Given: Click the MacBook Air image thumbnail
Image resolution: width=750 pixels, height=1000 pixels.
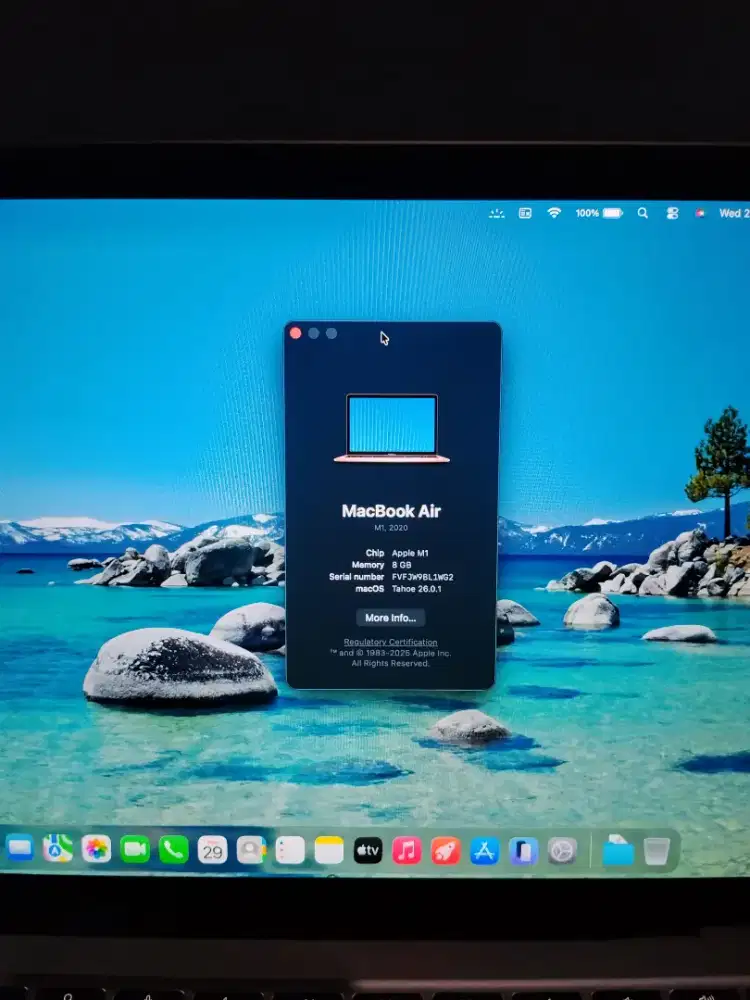Looking at the screenshot, I should 392,428.
